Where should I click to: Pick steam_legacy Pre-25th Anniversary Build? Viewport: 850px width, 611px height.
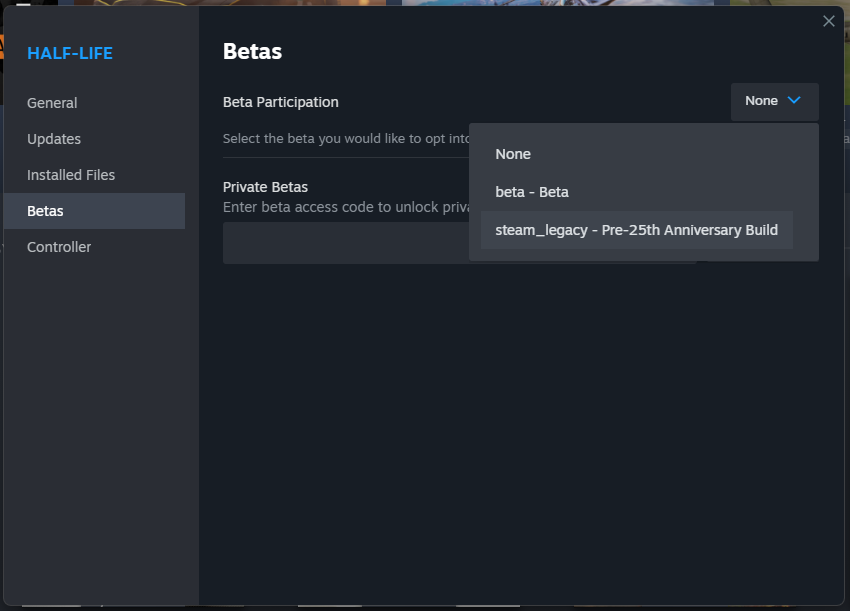[636, 230]
